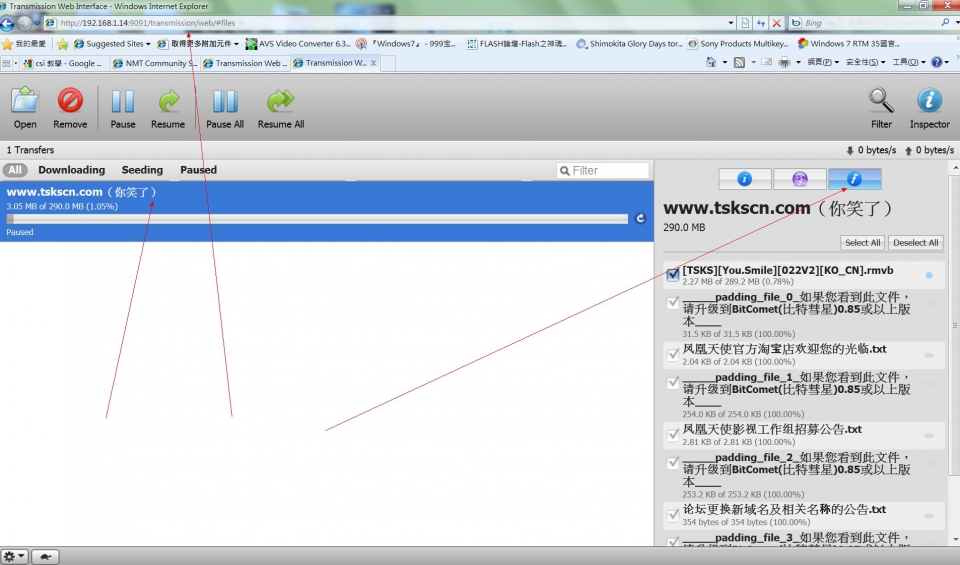Toggle checkbox for 凤凰天使影视工作组招募公告.txt
Image resolution: width=960 pixels, height=565 pixels.
pyautogui.click(x=673, y=435)
